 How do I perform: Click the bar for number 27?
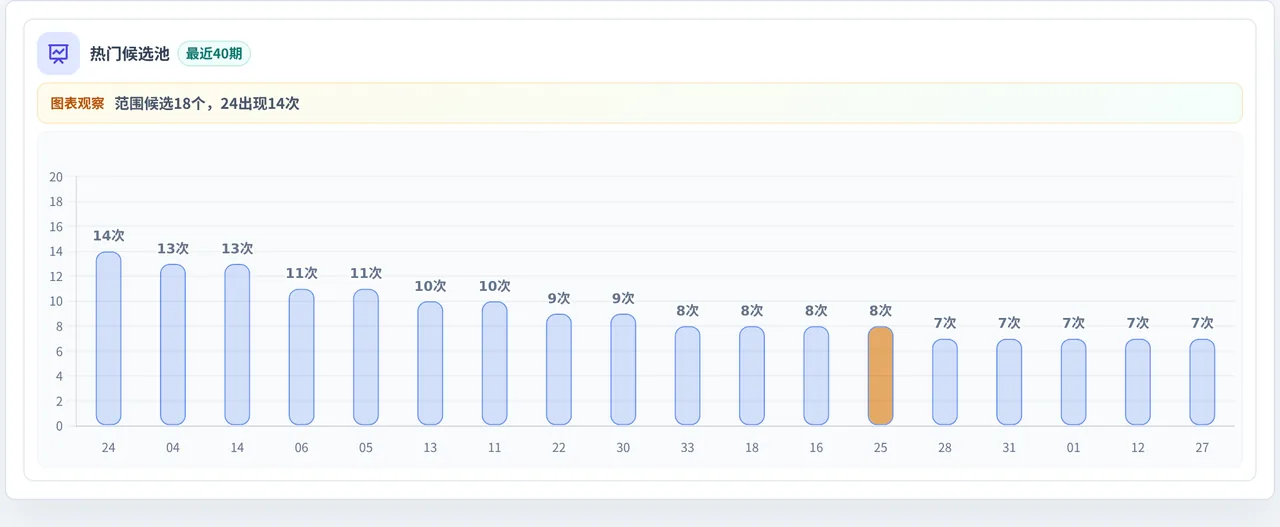1202,382
